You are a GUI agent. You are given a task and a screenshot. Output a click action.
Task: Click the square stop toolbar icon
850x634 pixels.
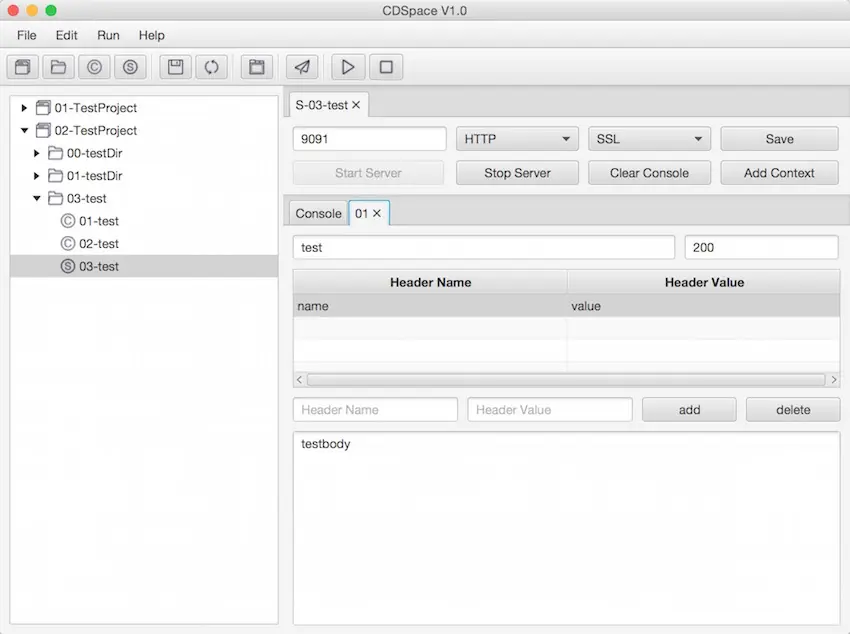point(386,67)
